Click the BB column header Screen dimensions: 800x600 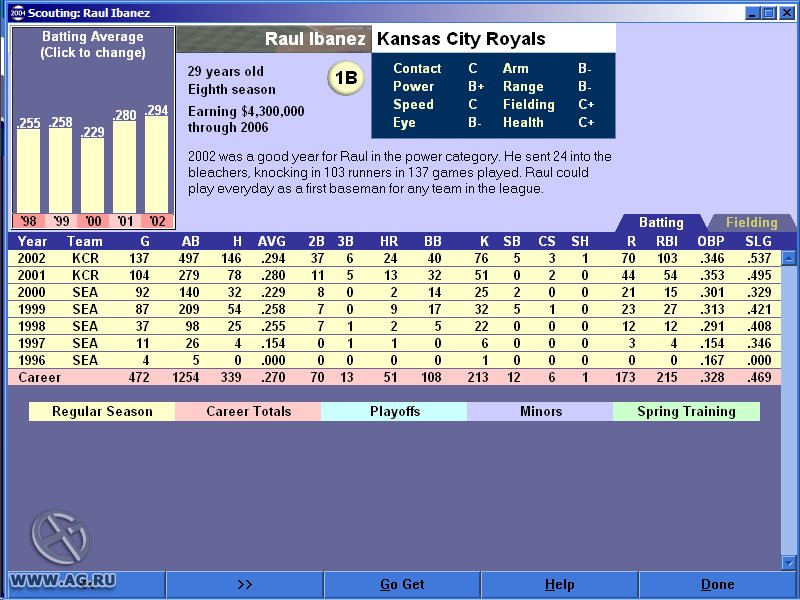coord(433,241)
